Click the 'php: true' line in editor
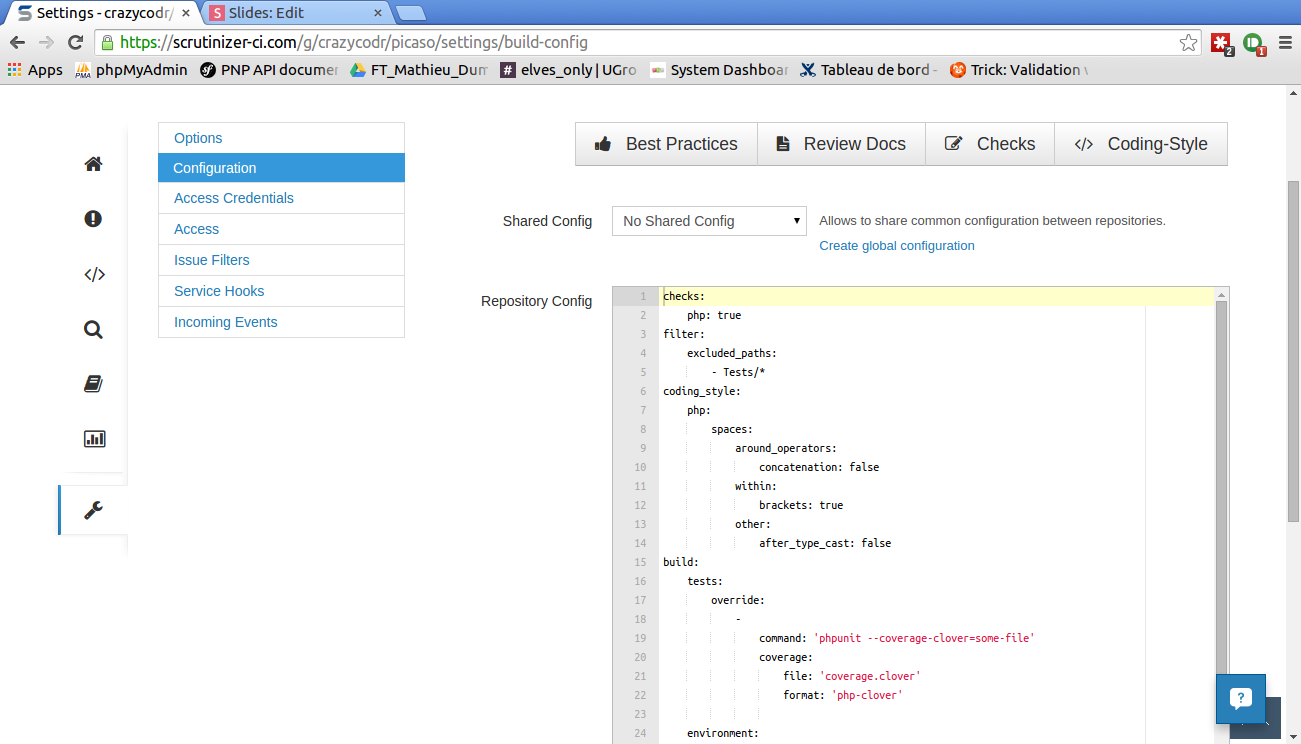Image resolution: width=1301 pixels, height=744 pixels. [713, 315]
